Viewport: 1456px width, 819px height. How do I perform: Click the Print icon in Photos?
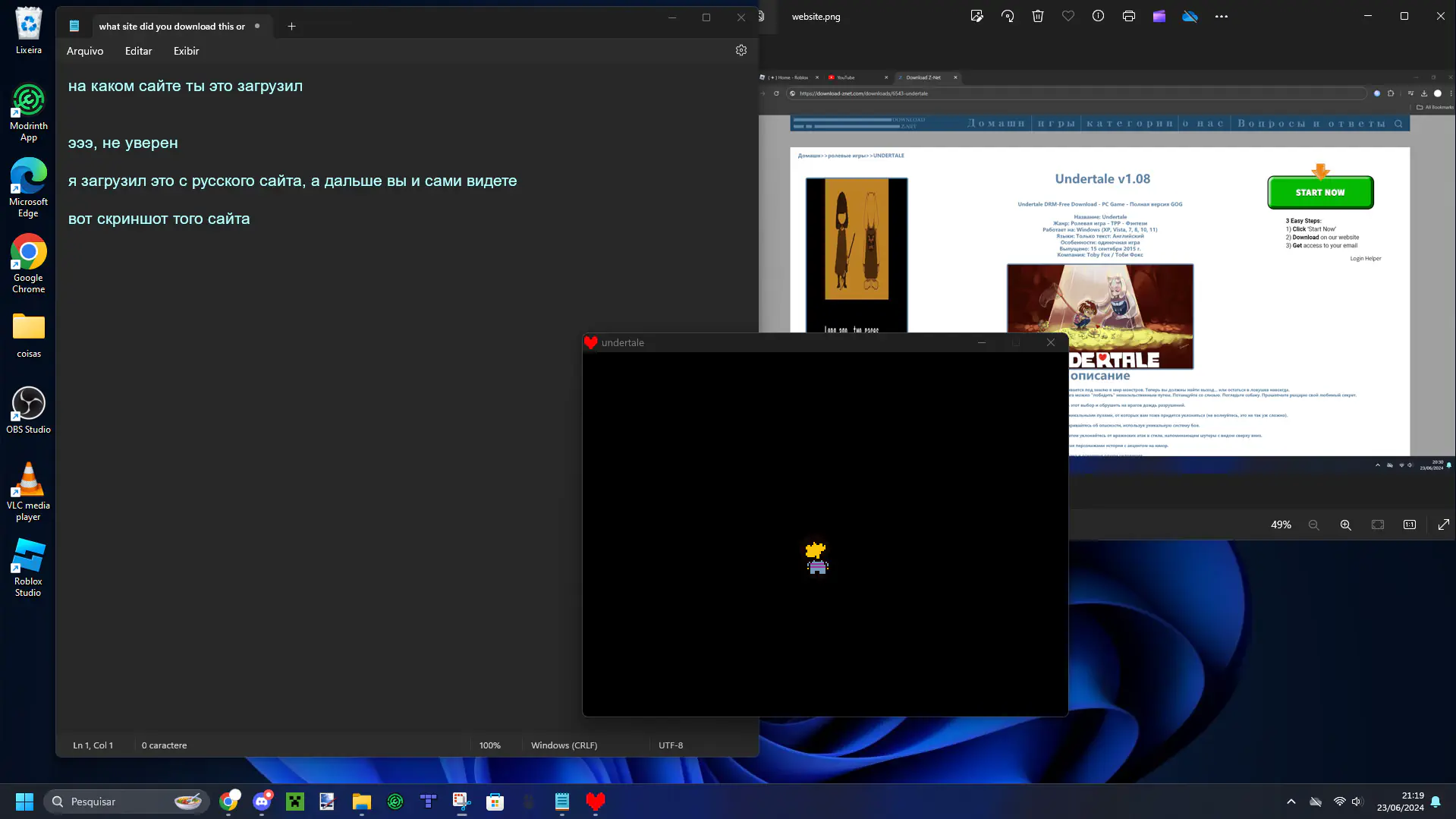pos(1129,16)
